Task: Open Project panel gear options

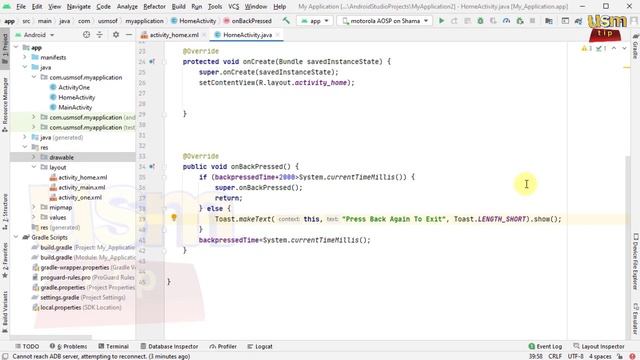Action: [x=116, y=35]
